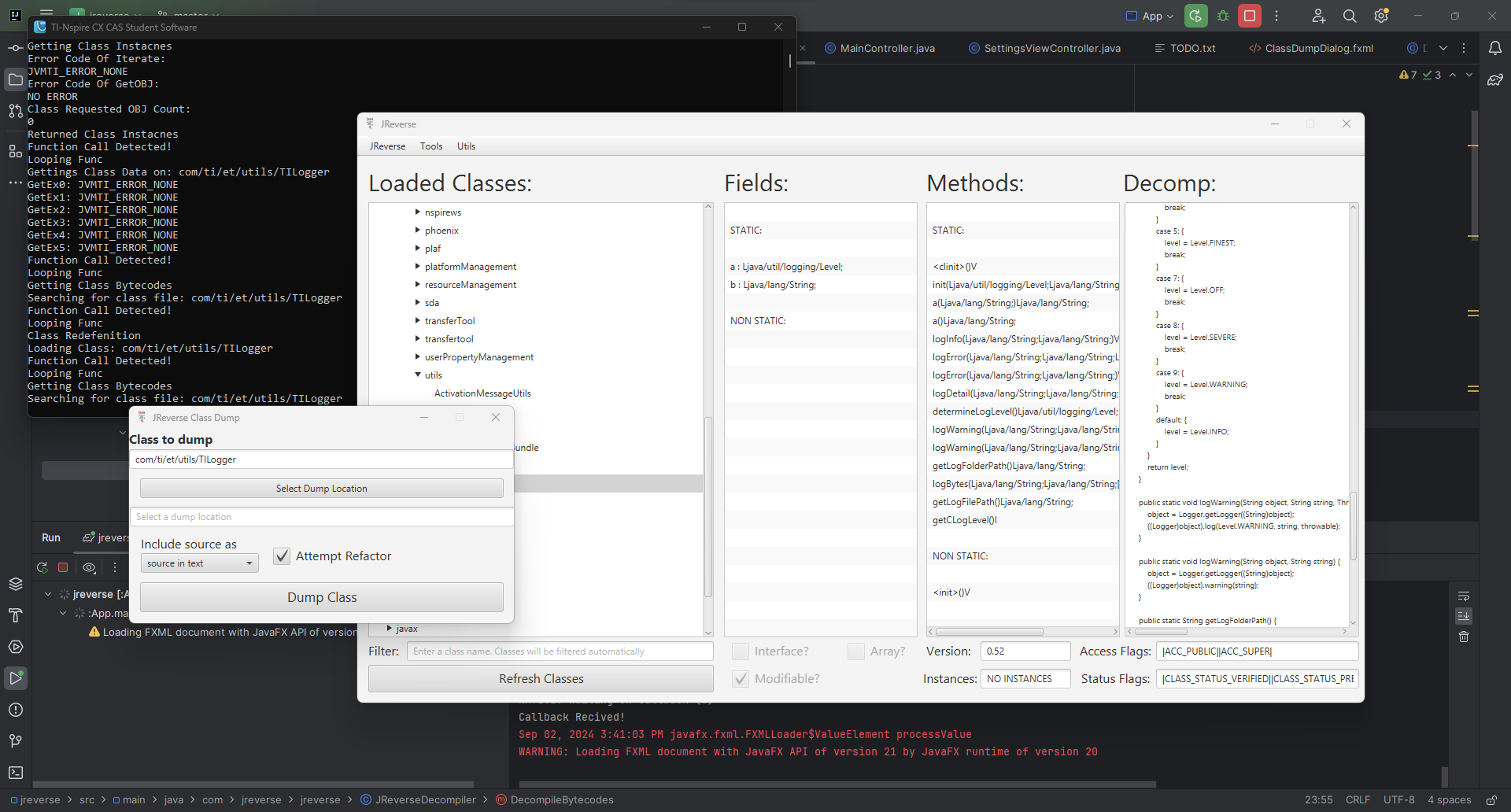Image resolution: width=1511 pixels, height=812 pixels.
Task: Open Code With Me add-user icon
Action: point(1319,16)
